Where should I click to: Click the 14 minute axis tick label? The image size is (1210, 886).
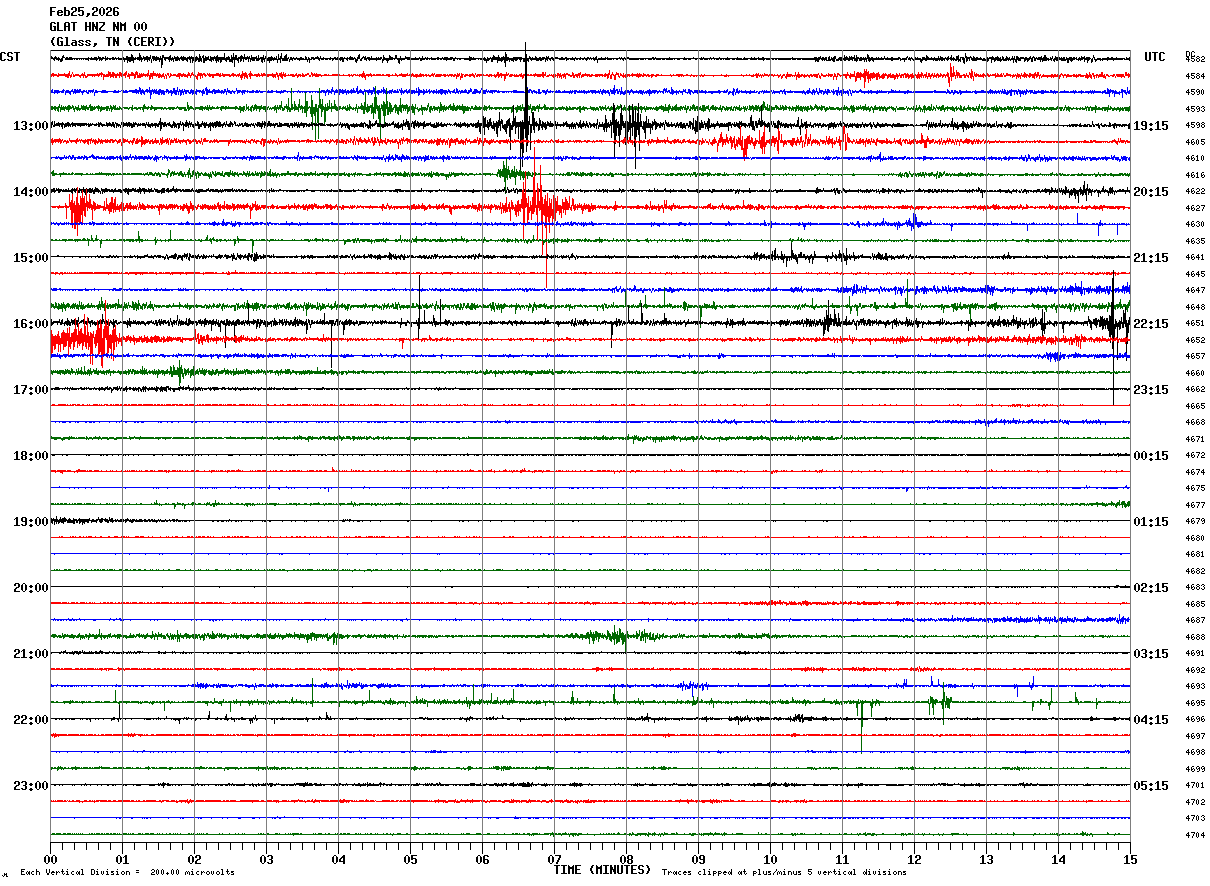tap(1058, 859)
